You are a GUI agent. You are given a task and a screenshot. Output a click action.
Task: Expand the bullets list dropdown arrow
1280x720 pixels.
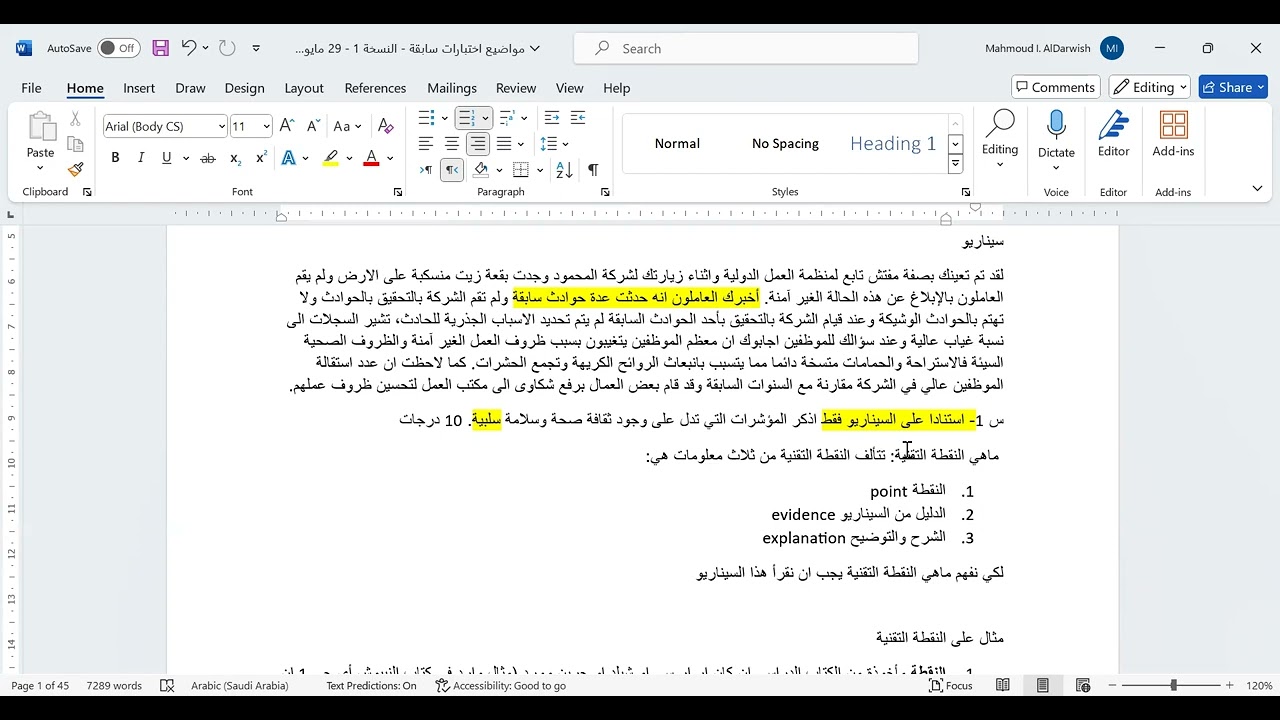pyautogui.click(x=444, y=118)
